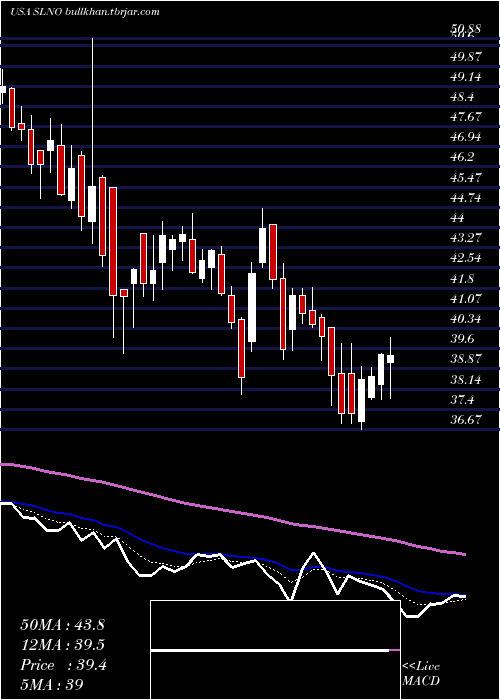Select the 5MA : 39 legend entry

click(x=52, y=684)
